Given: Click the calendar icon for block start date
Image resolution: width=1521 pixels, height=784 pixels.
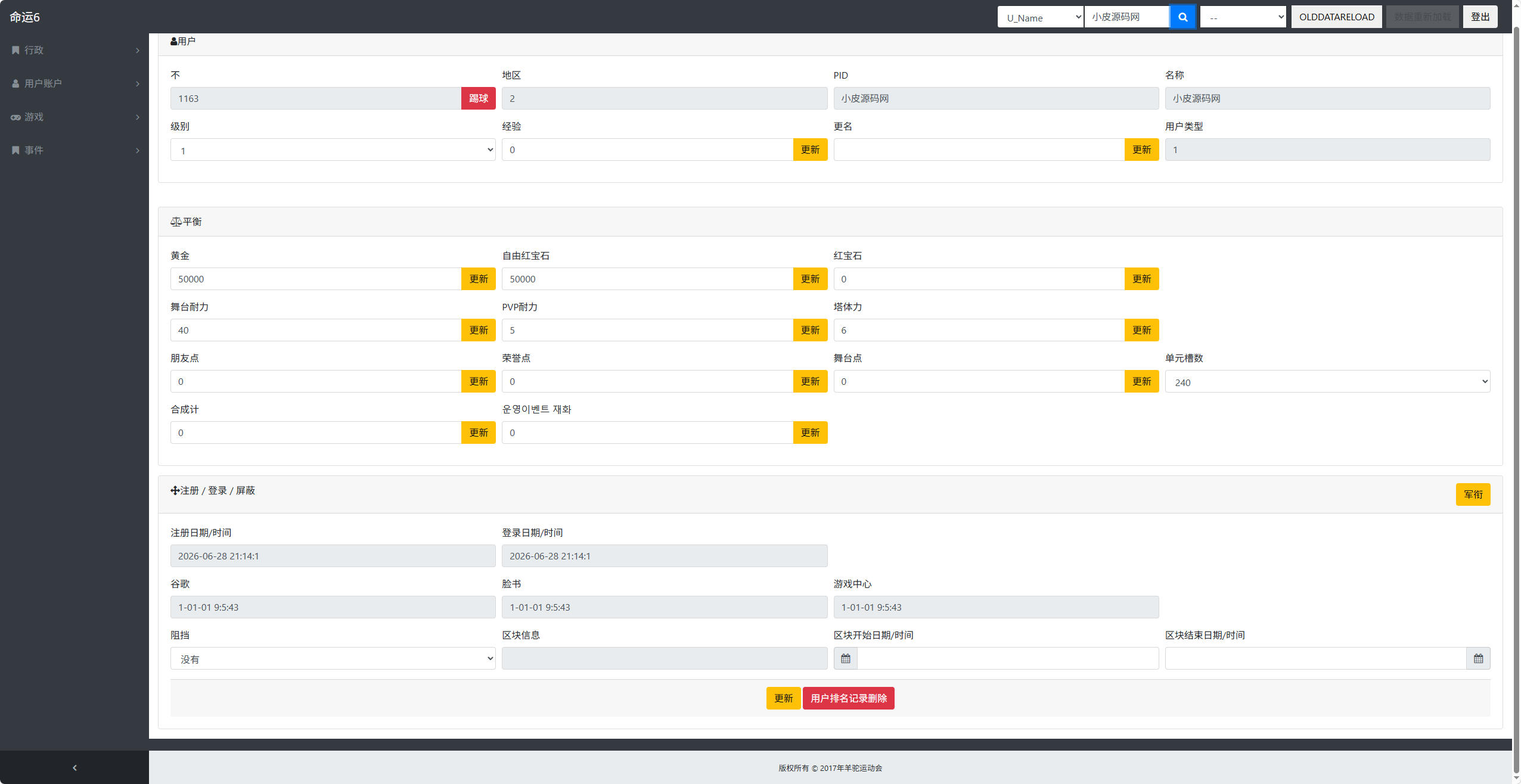Looking at the screenshot, I should click(x=845, y=658).
